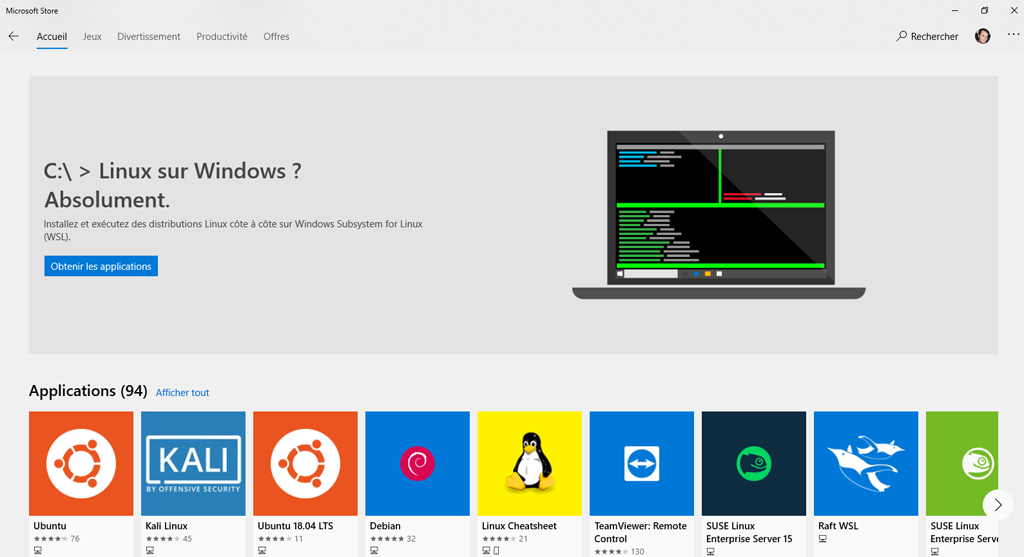Click the Ubuntu 18.04 LTS title
The width and height of the screenshot is (1024, 557).
coord(295,526)
